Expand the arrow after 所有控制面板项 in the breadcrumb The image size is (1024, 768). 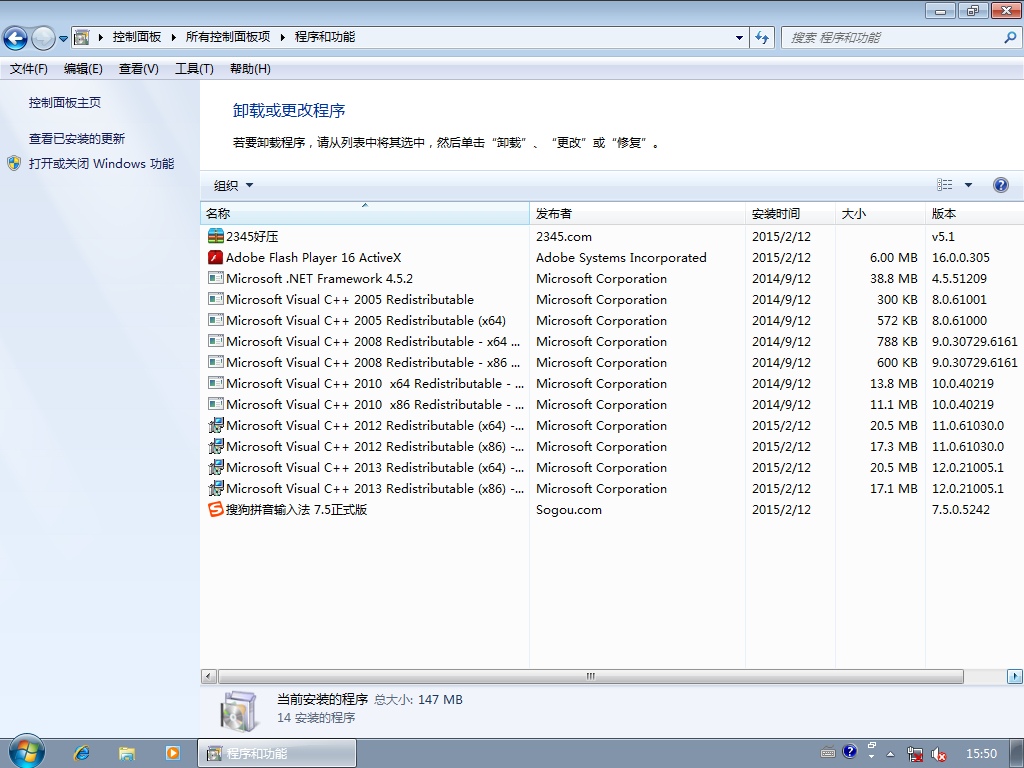283,37
